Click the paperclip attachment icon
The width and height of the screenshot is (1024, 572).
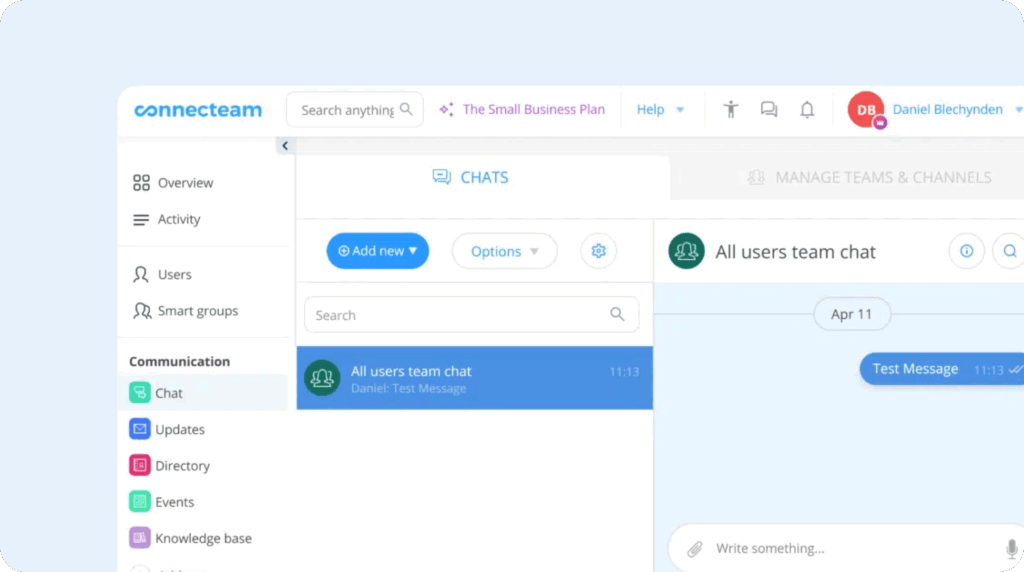pyautogui.click(x=694, y=548)
